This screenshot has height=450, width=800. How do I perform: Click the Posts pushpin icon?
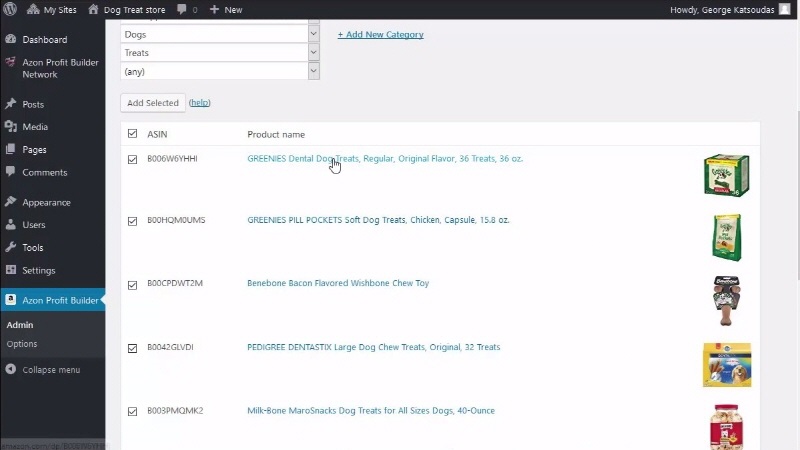[x=11, y=104]
